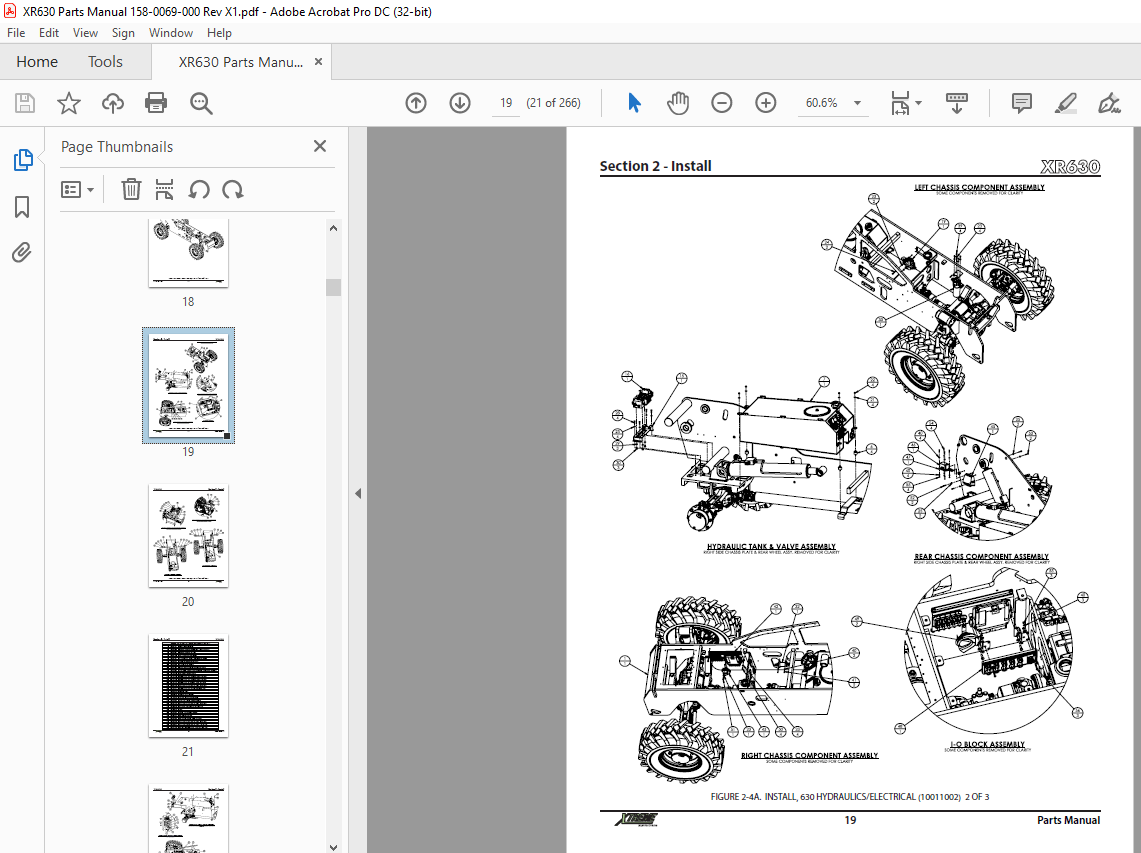Print the document using printer icon

tap(156, 103)
